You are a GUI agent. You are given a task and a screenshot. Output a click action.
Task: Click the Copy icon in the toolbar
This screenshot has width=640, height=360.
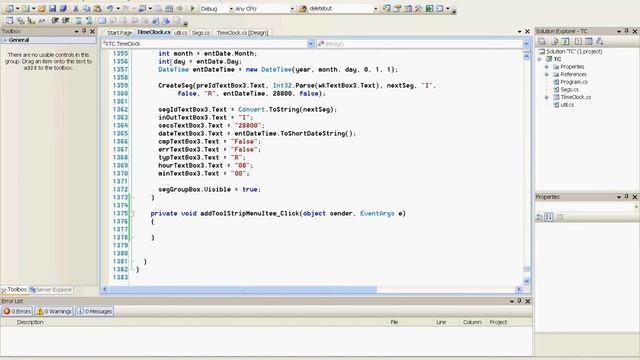[87, 8]
